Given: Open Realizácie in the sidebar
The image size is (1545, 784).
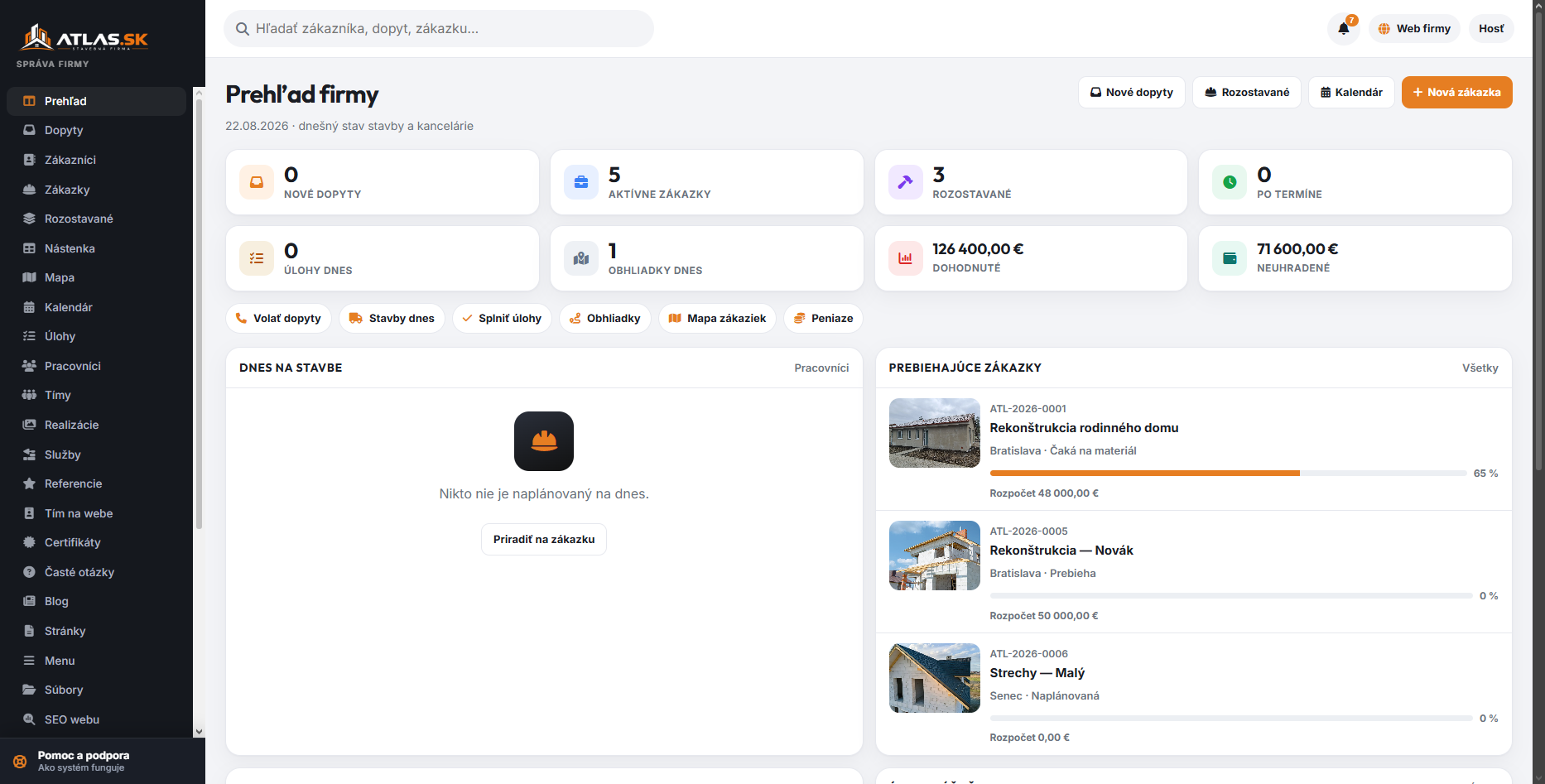Looking at the screenshot, I should [x=96, y=425].
